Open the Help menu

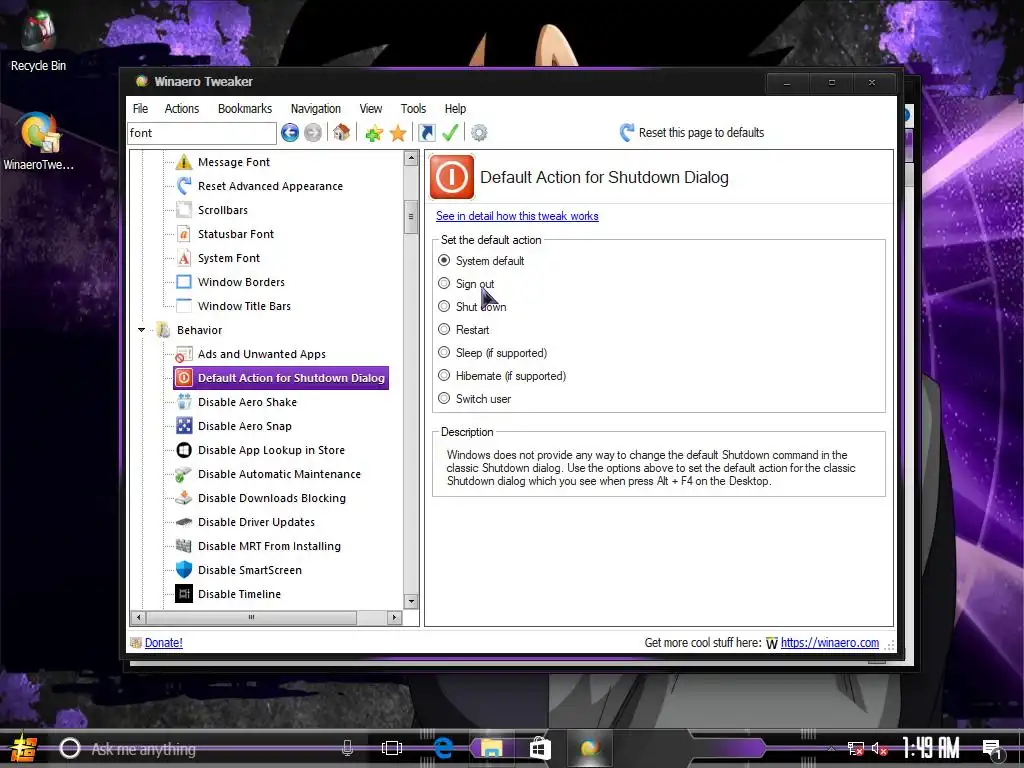(x=455, y=108)
